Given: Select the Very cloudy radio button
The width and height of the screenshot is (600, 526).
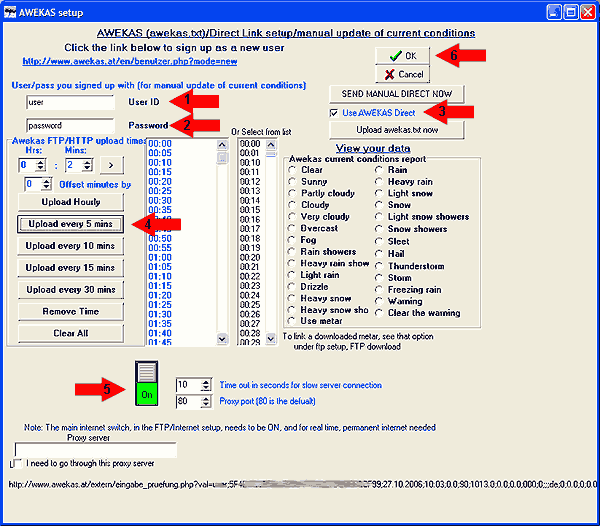Looking at the screenshot, I should click(x=292, y=217).
